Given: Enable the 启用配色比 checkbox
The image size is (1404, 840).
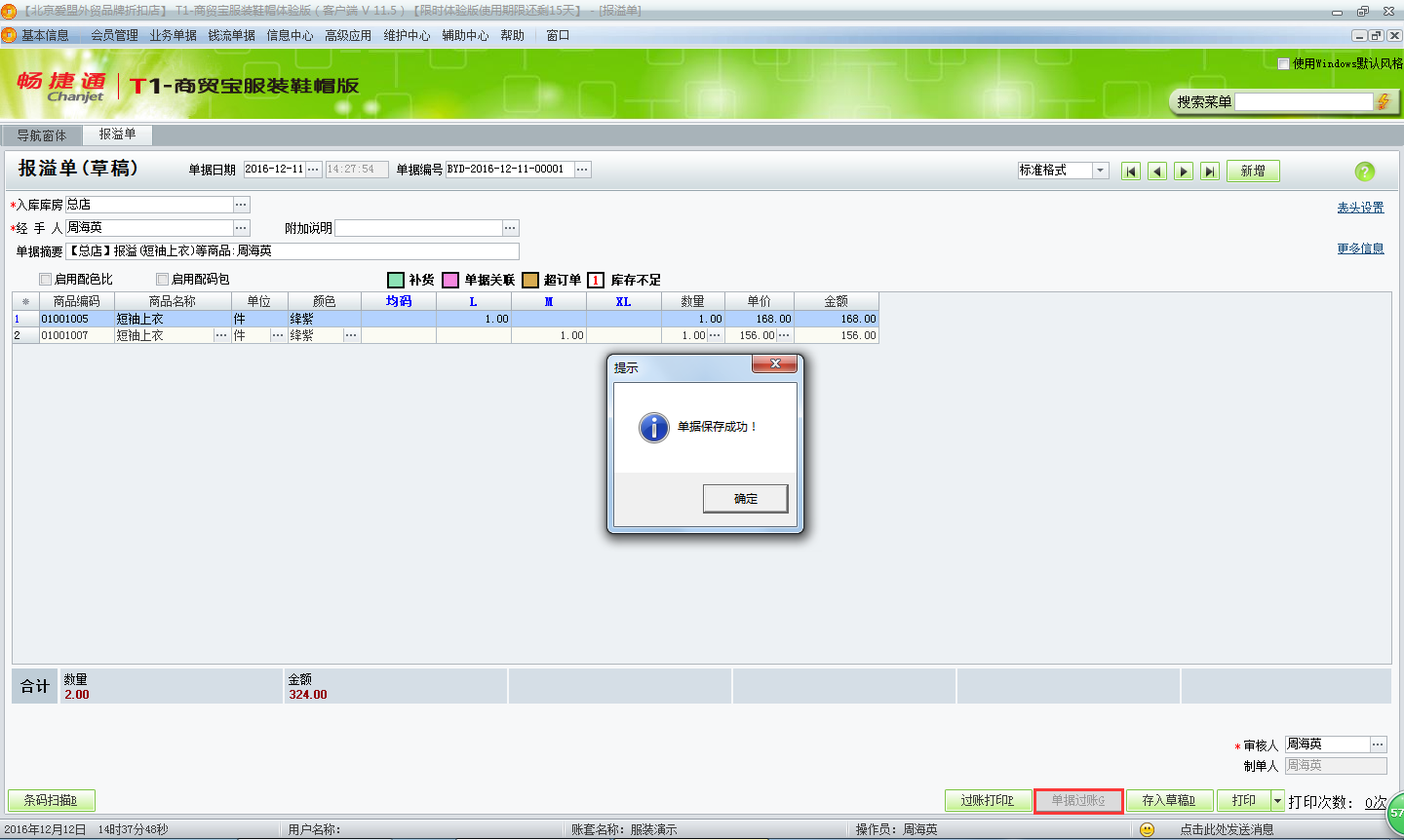Looking at the screenshot, I should (x=45, y=280).
